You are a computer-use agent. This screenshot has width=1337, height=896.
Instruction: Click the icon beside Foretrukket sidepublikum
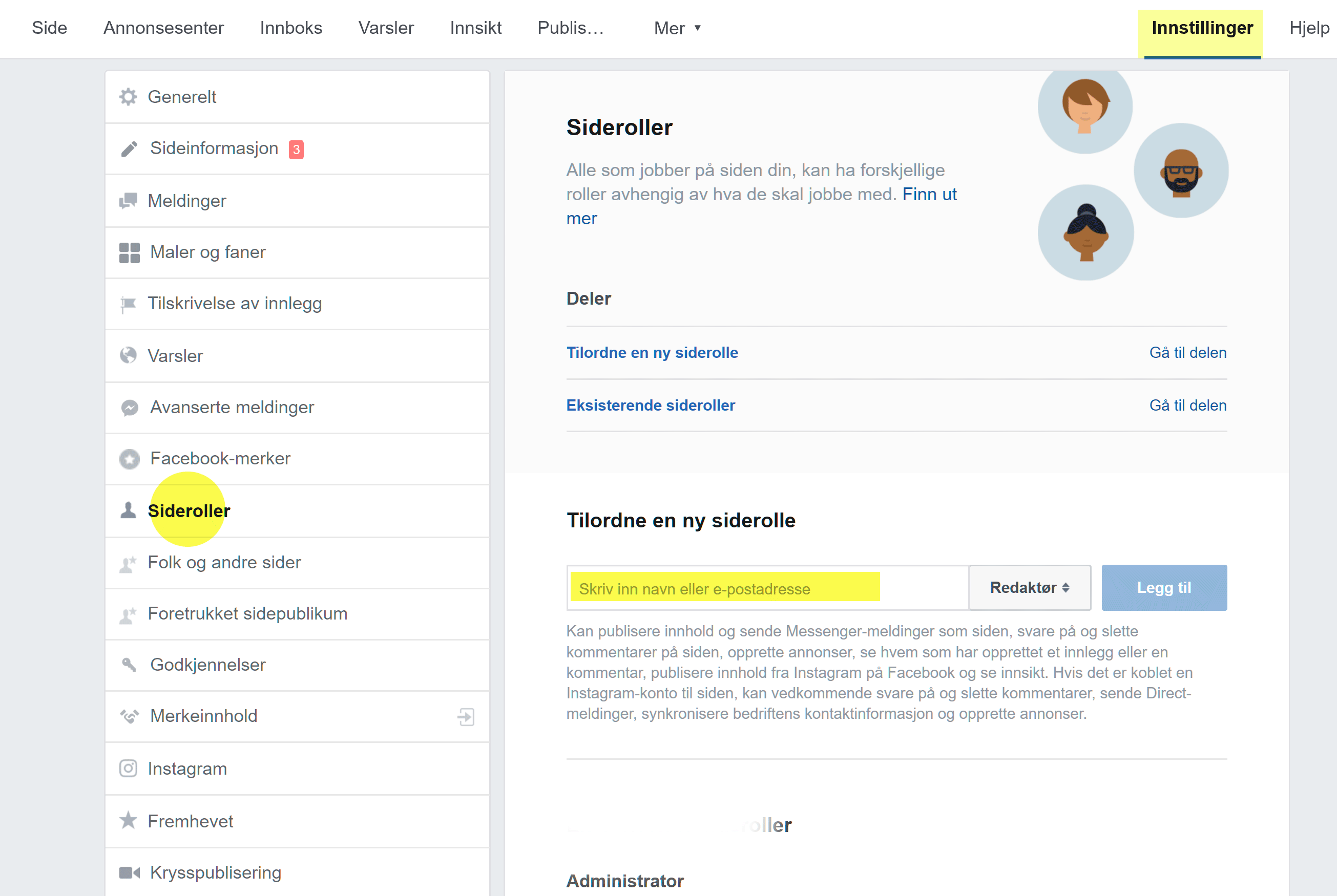(x=128, y=614)
